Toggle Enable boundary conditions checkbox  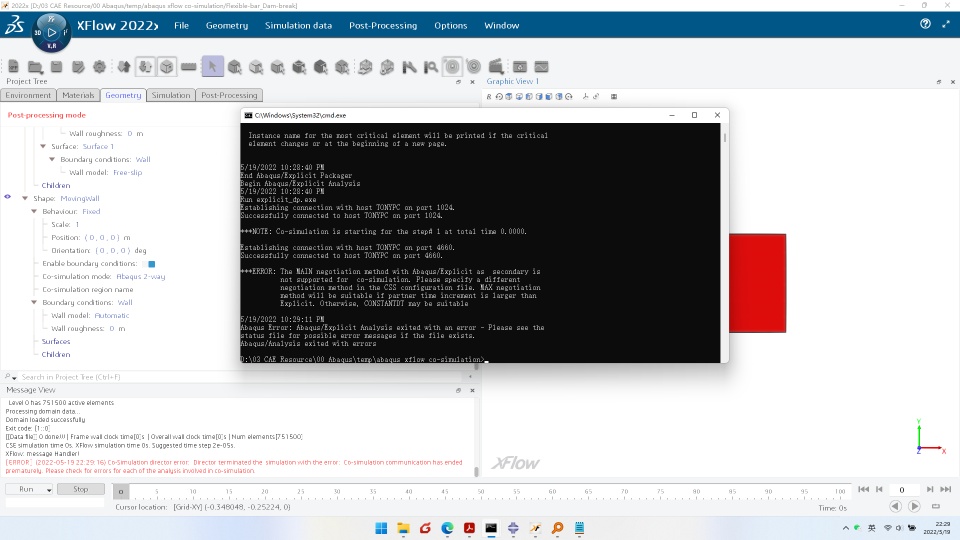151,264
